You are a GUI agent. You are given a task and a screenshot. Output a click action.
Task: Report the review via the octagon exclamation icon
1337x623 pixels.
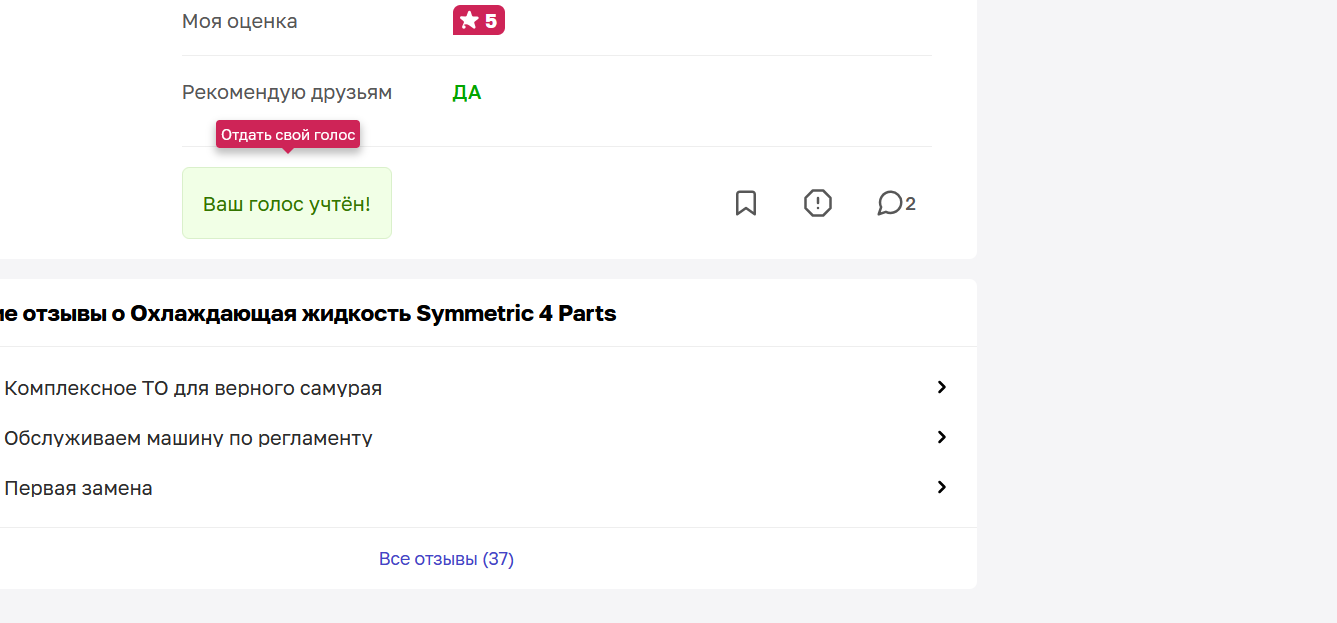(818, 203)
